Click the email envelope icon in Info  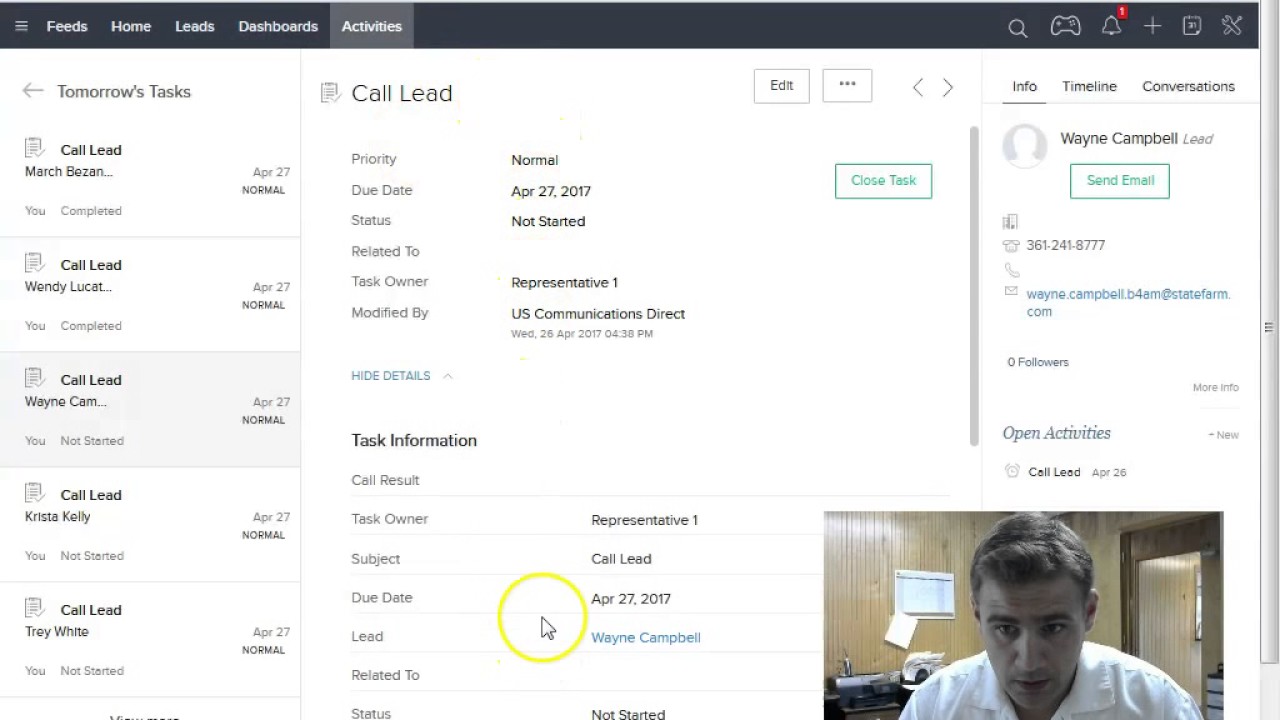(x=1011, y=292)
